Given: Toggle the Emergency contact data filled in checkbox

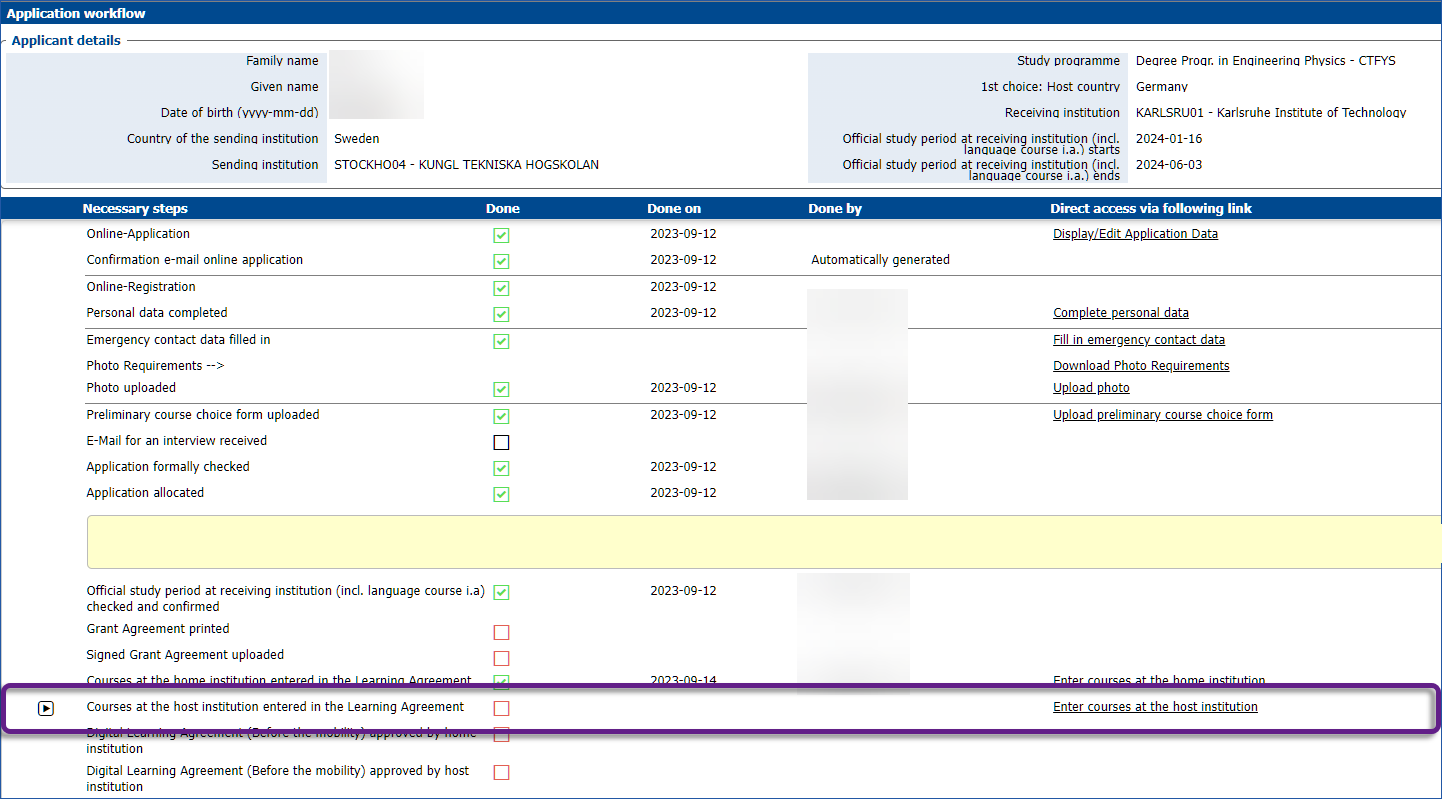Looking at the screenshot, I should (x=501, y=341).
